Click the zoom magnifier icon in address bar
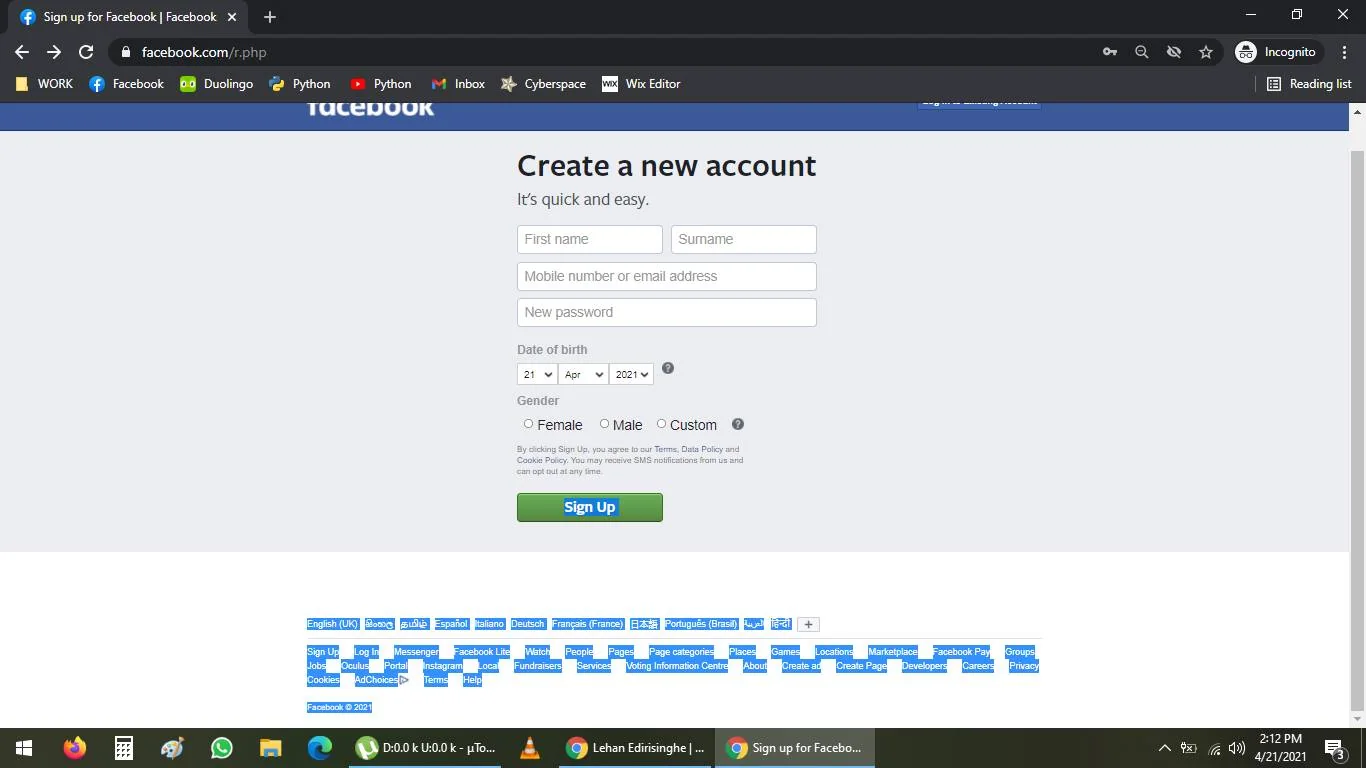The height and width of the screenshot is (768, 1366). [x=1142, y=52]
